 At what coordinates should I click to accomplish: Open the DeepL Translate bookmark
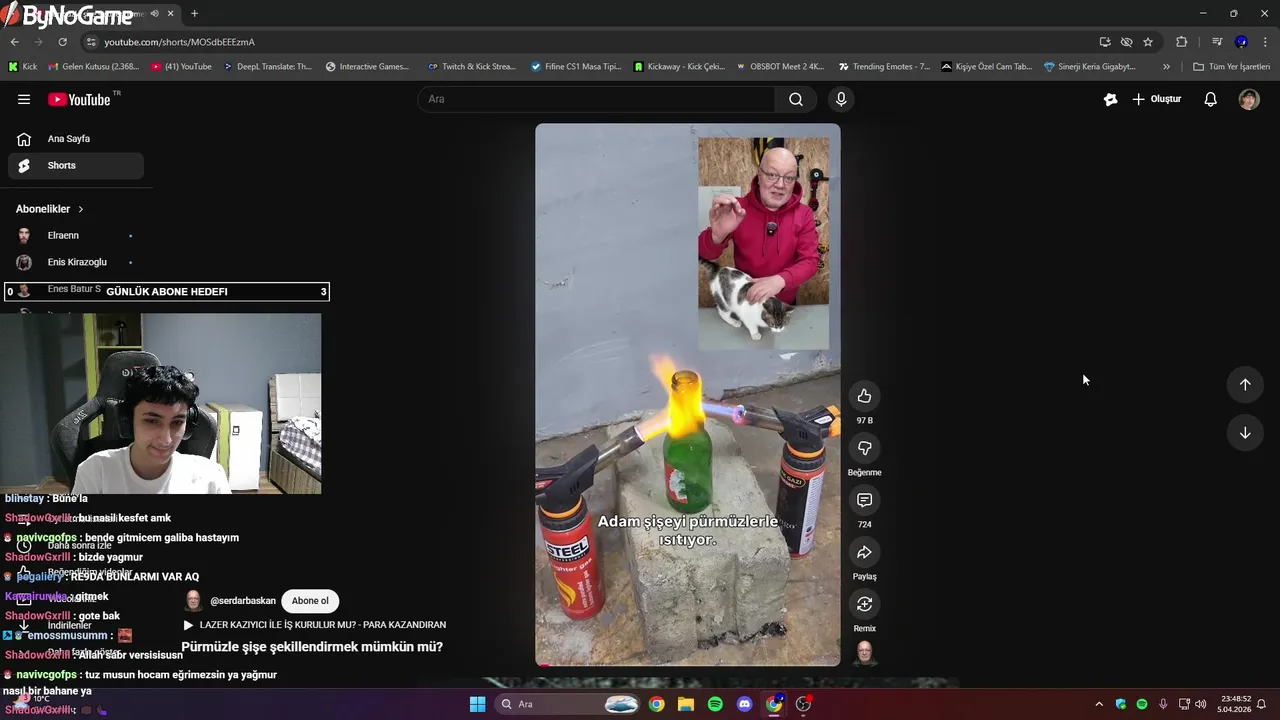(x=267, y=67)
